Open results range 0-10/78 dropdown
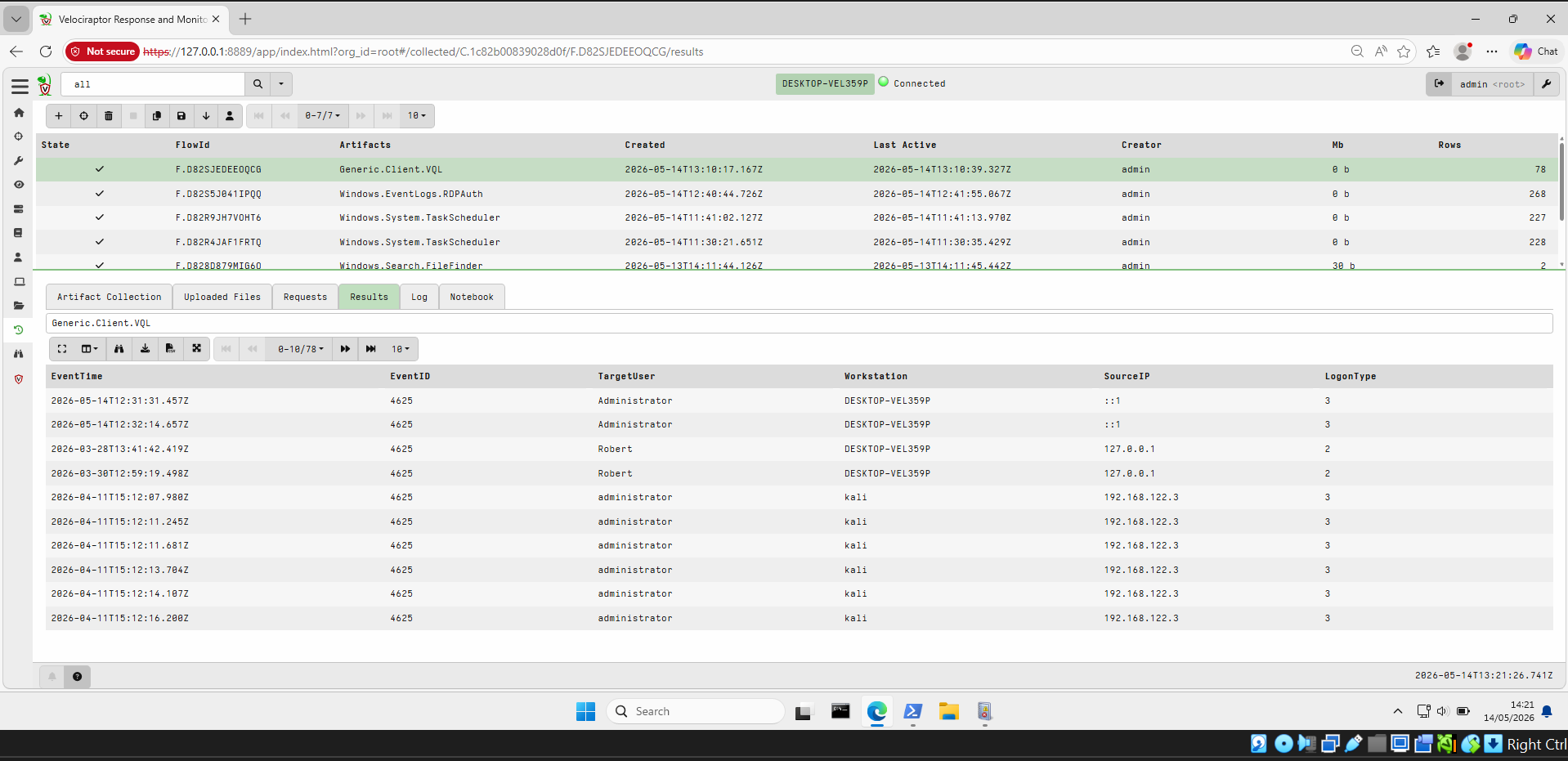 tap(301, 349)
